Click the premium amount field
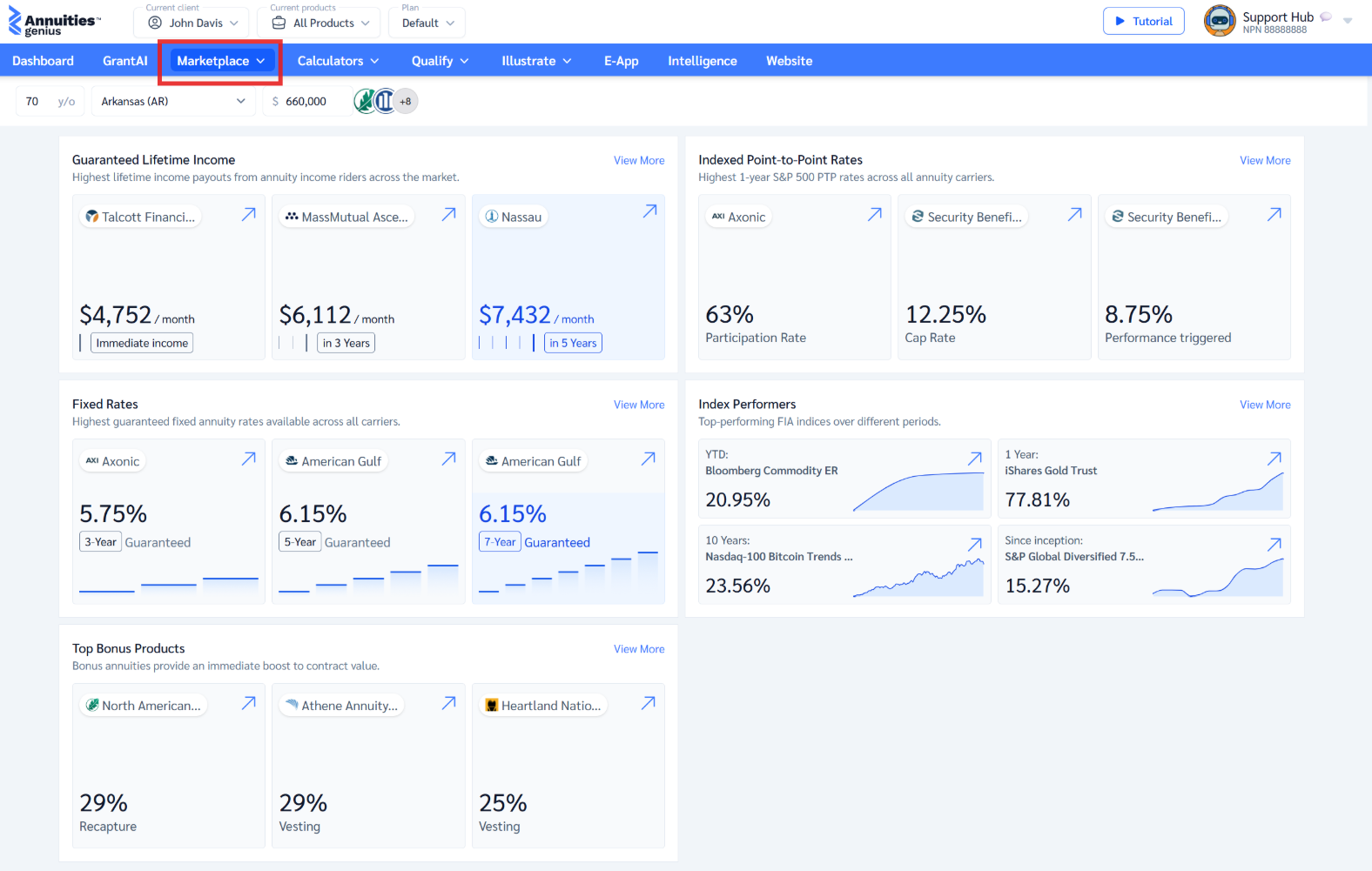This screenshot has height=871, width=1372. point(307,101)
